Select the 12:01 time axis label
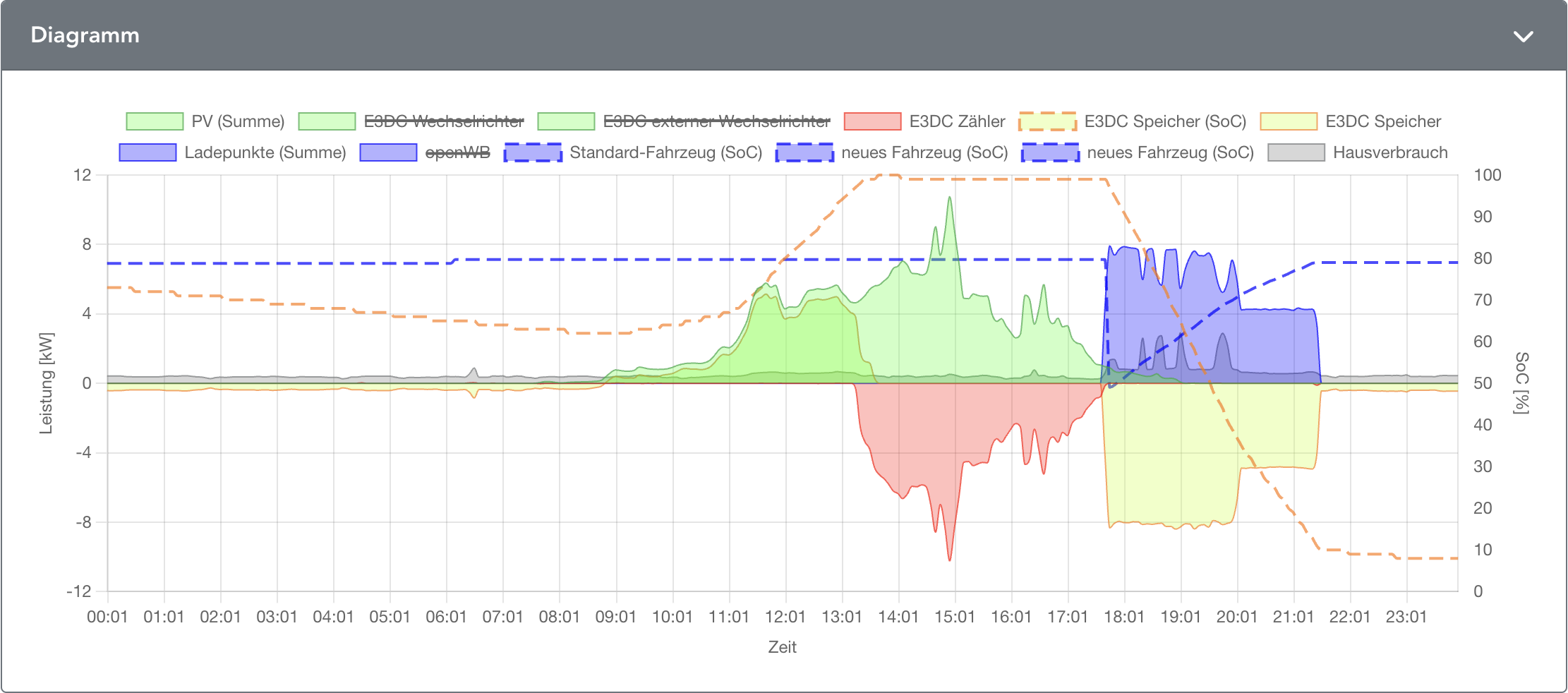The image size is (1568, 693). (x=785, y=617)
